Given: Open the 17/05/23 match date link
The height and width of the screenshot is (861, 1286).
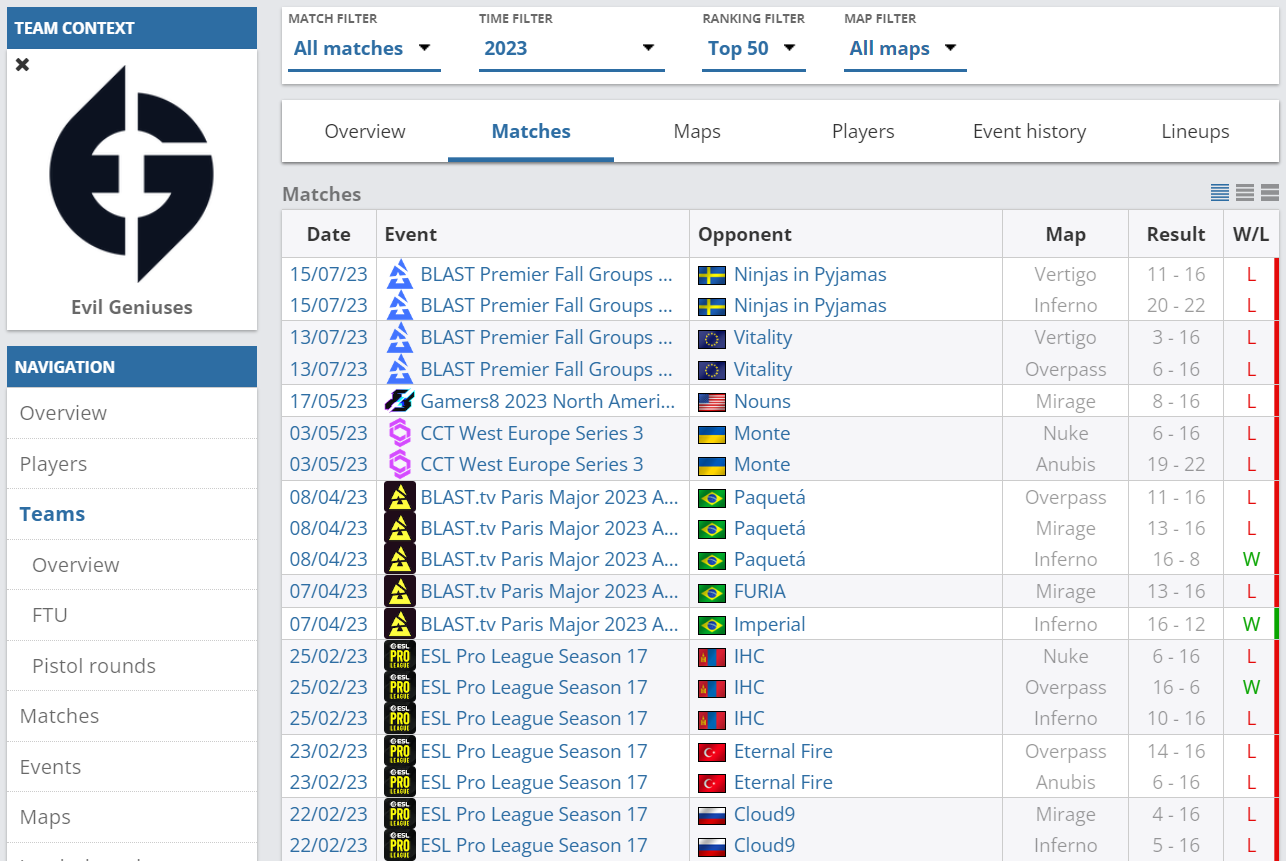Looking at the screenshot, I should click(329, 401).
